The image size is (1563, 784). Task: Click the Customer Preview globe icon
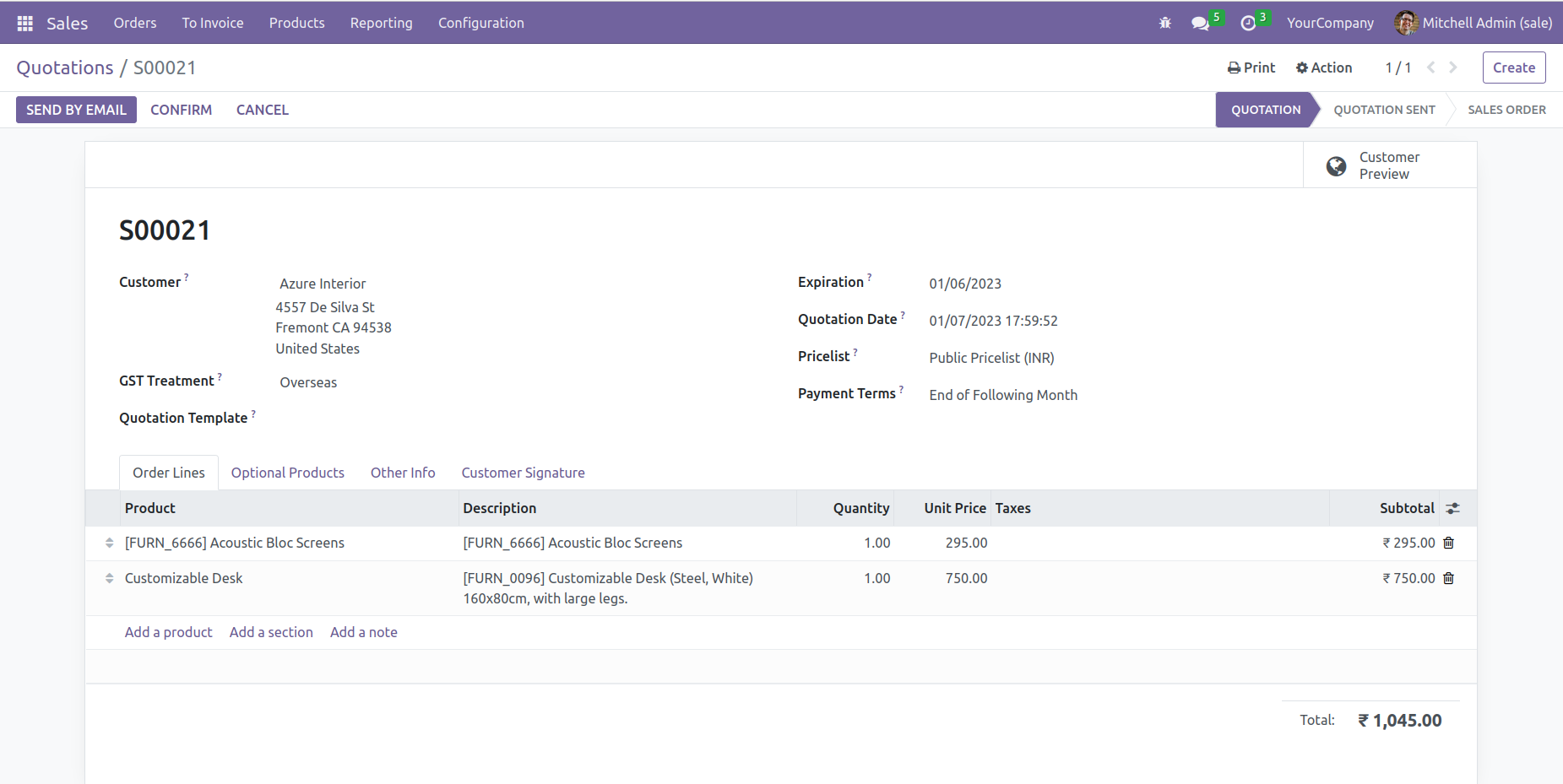1336,166
